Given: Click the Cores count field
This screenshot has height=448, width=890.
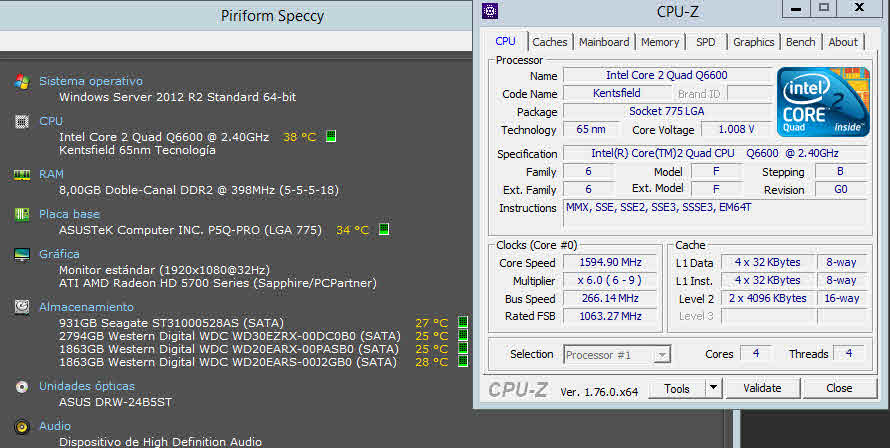Looking at the screenshot, I should click(x=756, y=353).
